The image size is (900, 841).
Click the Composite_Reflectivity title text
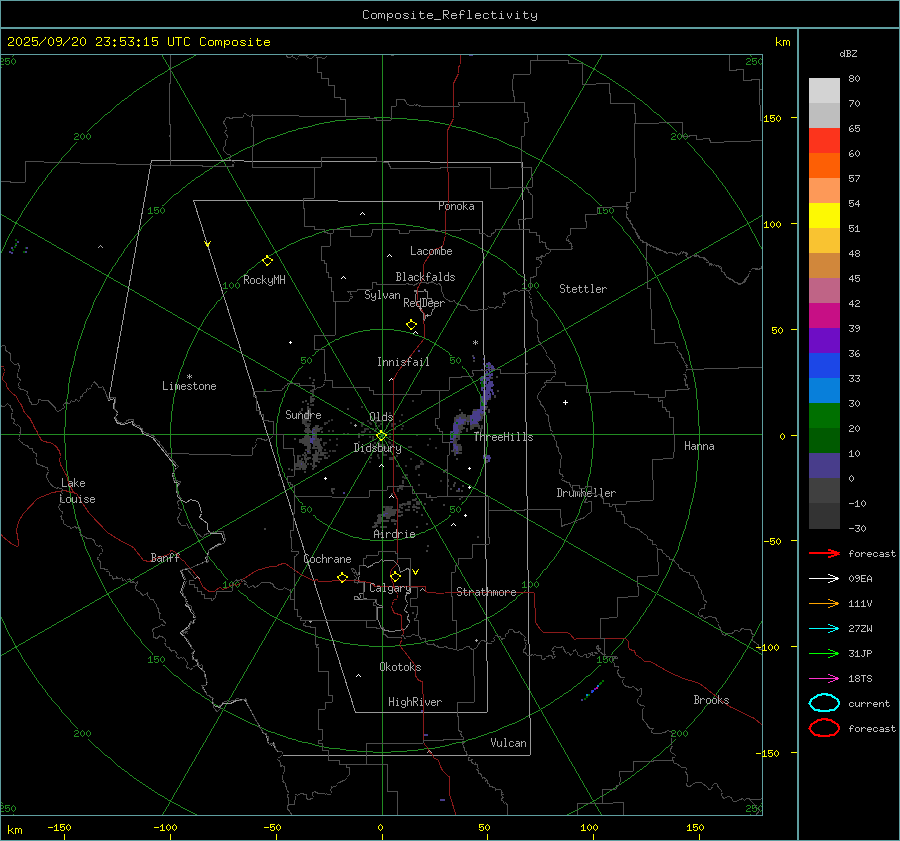click(x=449, y=15)
